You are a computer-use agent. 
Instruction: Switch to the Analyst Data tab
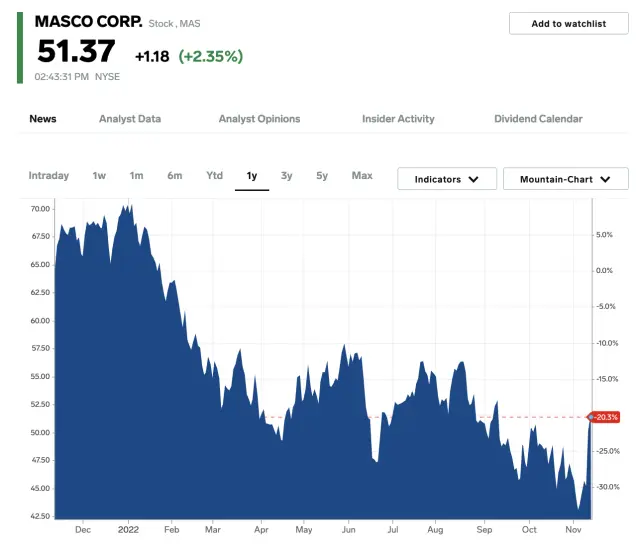click(x=130, y=119)
